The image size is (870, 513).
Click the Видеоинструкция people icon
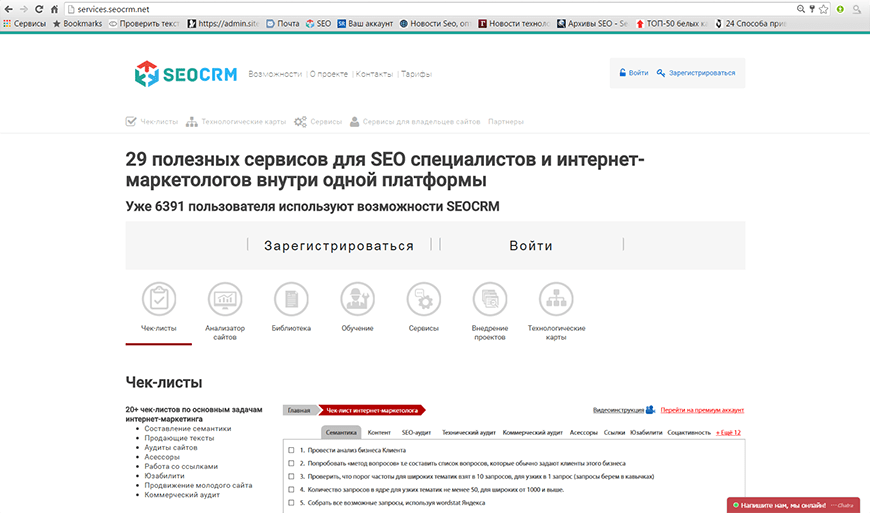650,410
